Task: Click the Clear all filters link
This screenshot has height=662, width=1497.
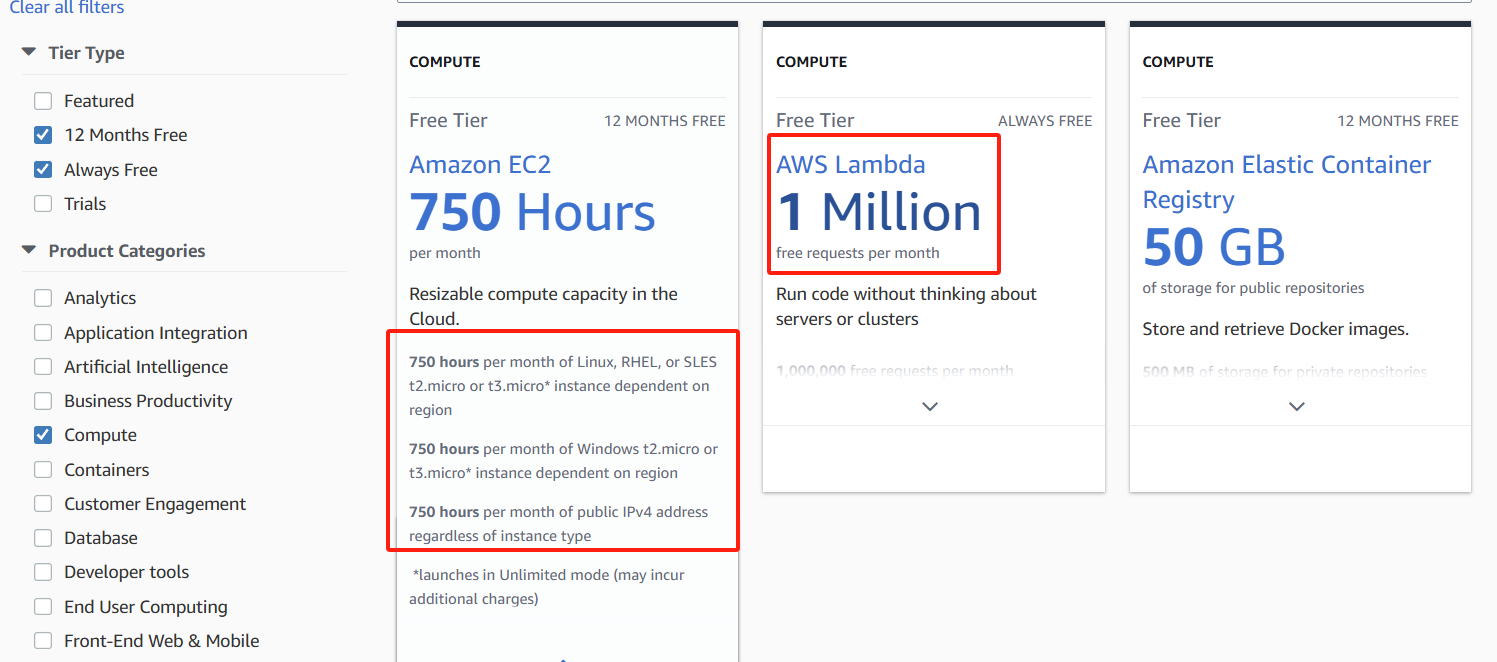Action: pos(67,8)
